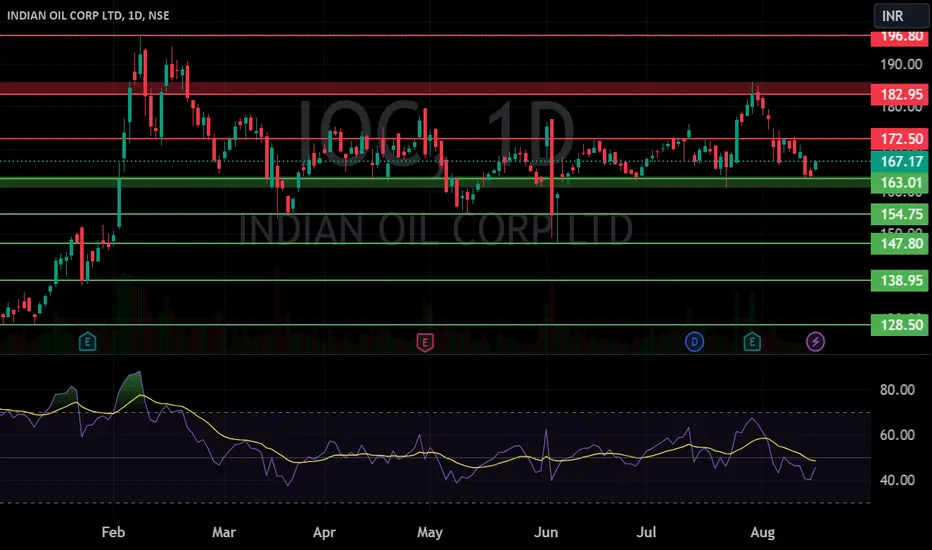
Task: Click the 60.00 RSI scale value
Action: click(898, 435)
